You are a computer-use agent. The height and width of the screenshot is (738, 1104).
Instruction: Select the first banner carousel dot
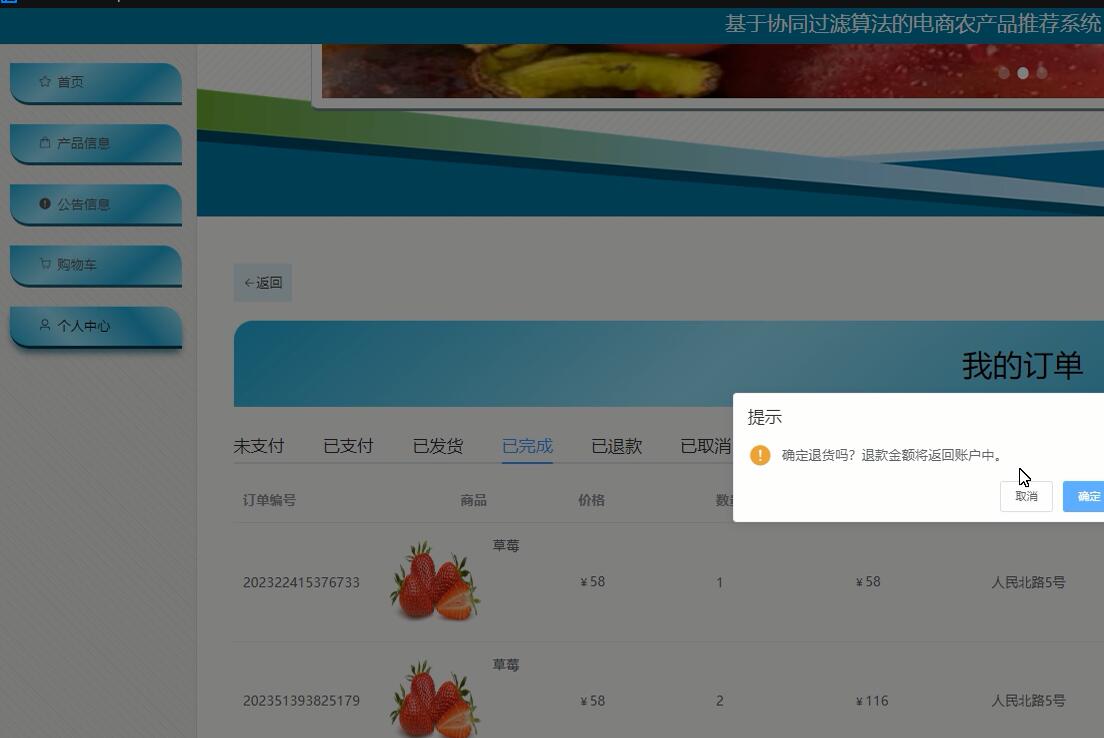click(1004, 73)
